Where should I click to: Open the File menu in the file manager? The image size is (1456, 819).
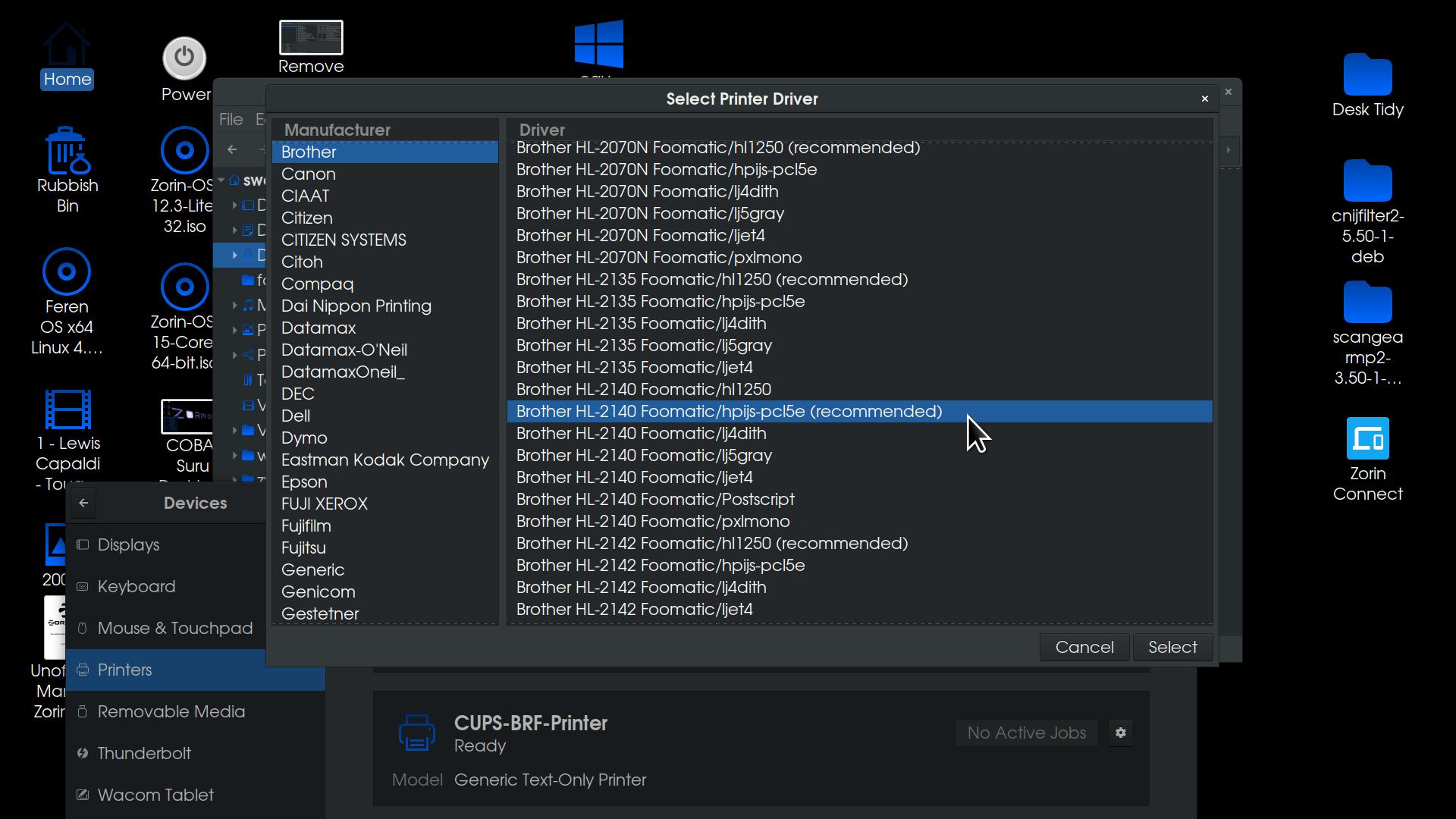[x=231, y=119]
